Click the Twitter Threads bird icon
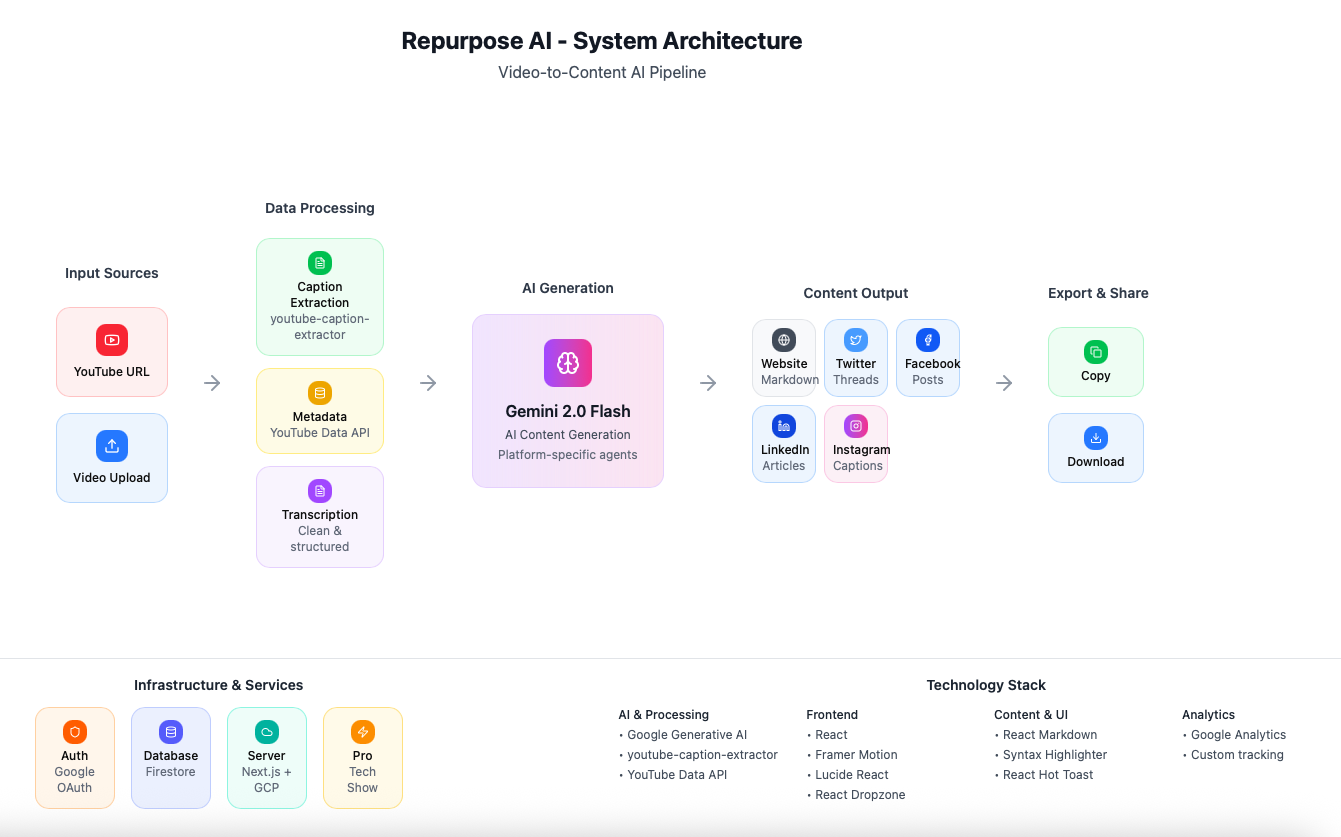The height and width of the screenshot is (837, 1341). coord(856,340)
